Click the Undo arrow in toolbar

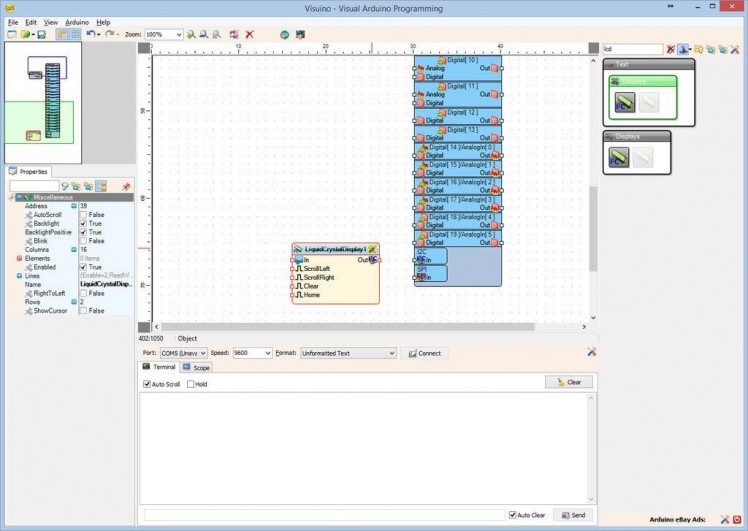[x=90, y=34]
